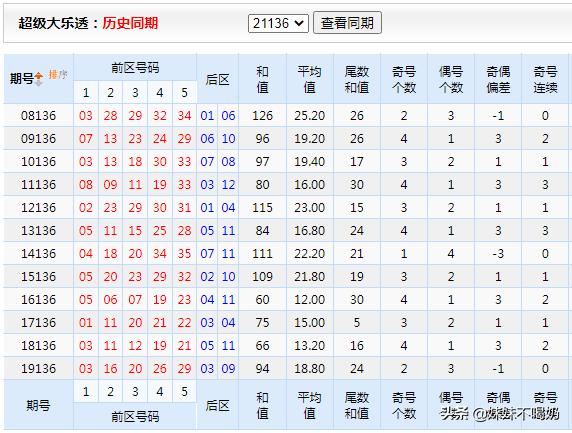Click red number 31 in row 12136
572x433 pixels.
coord(185,208)
